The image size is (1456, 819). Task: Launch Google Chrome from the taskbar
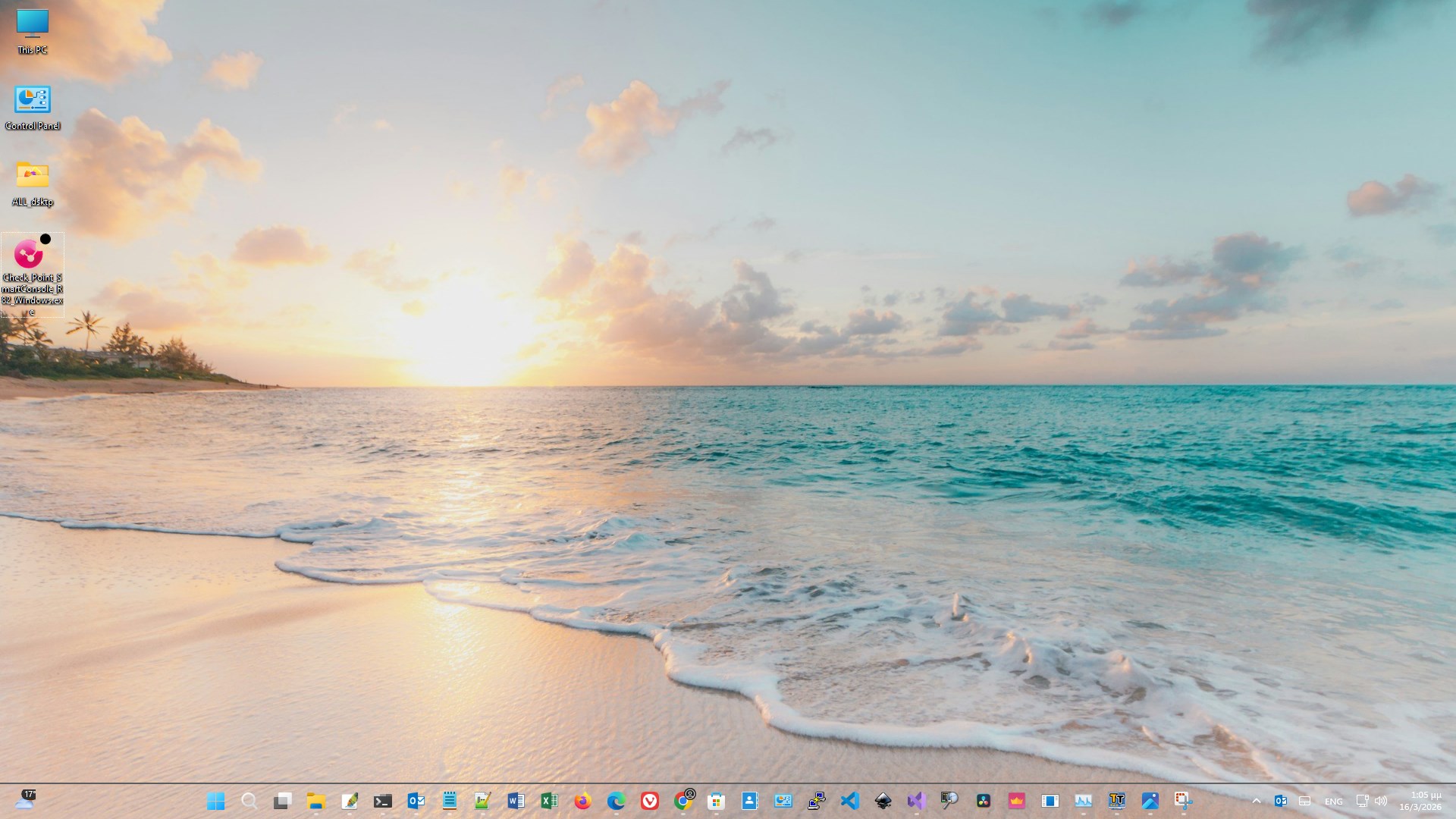coord(682,800)
